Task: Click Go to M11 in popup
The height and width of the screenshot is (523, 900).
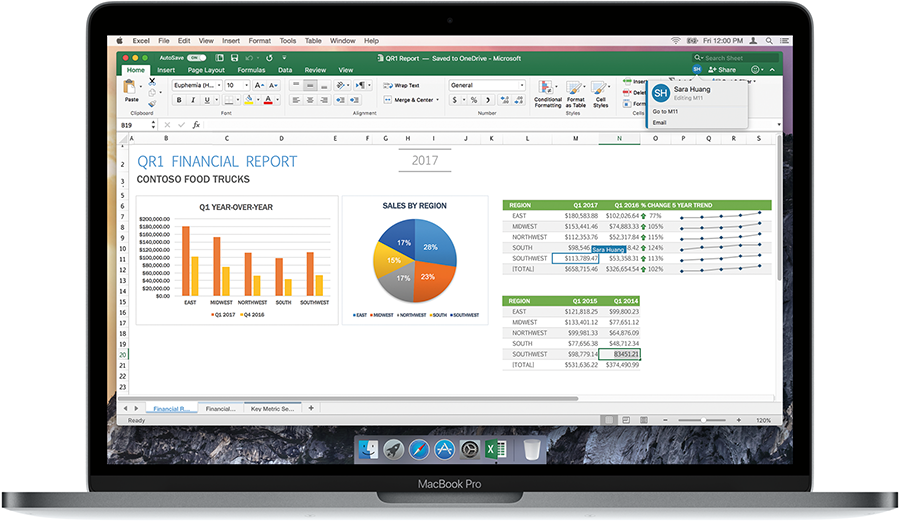Action: coord(665,111)
